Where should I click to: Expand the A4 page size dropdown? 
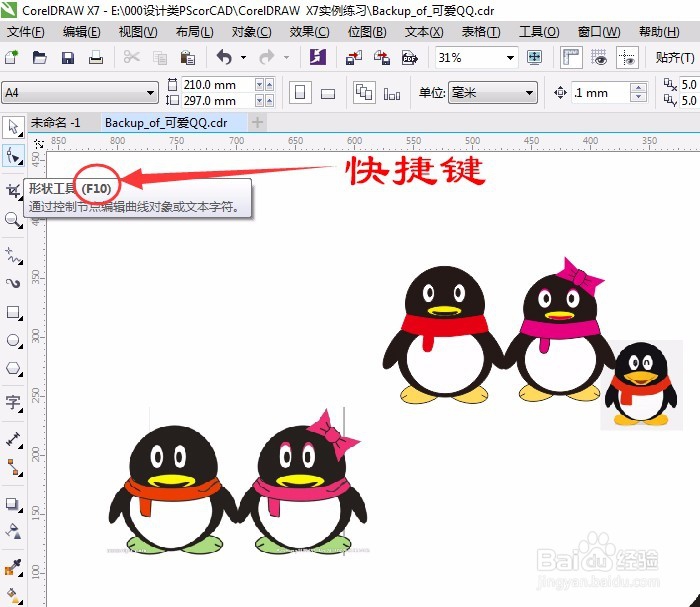tap(150, 93)
